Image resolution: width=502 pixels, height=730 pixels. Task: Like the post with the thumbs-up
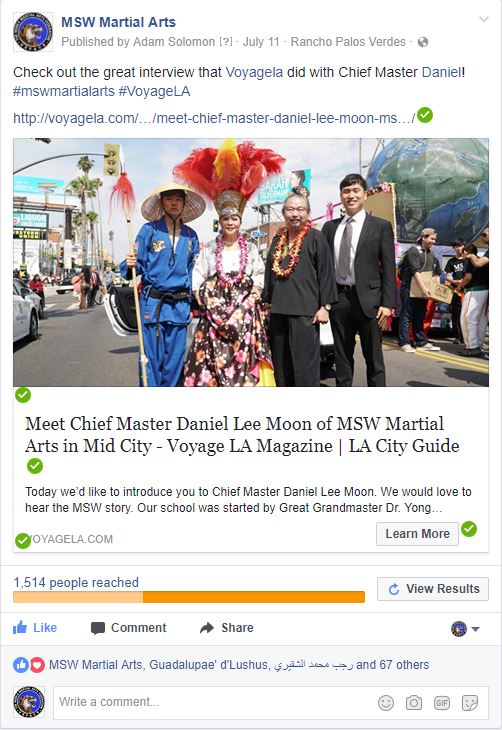35,628
